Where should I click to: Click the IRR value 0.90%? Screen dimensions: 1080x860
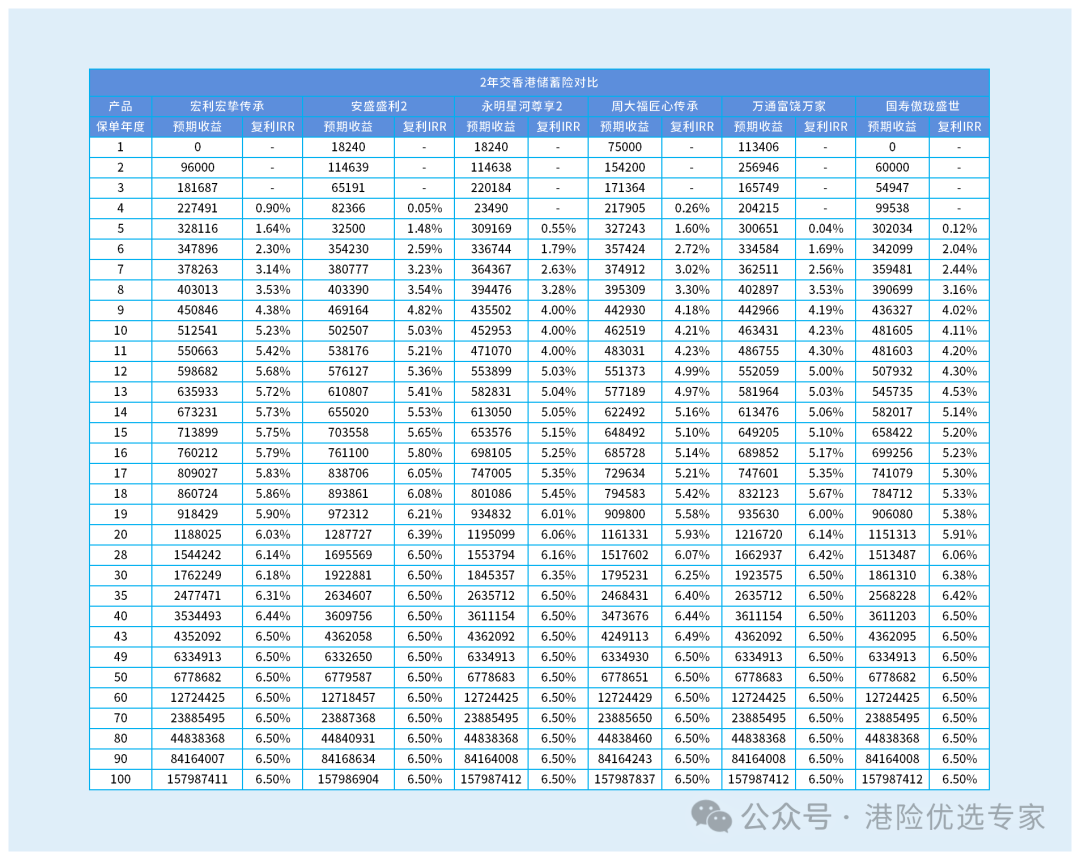pos(273,208)
